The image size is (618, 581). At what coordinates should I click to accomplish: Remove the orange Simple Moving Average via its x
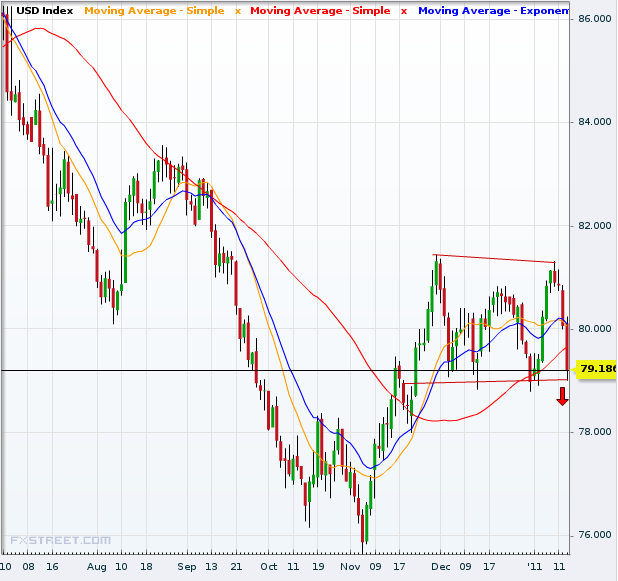(x=238, y=11)
